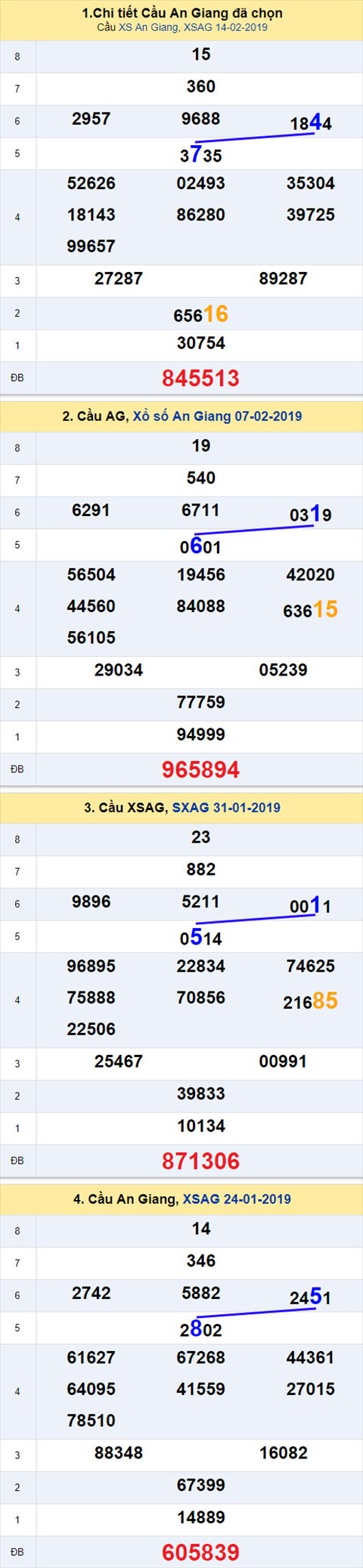Click number 29034 in second table
The width and height of the screenshot is (363, 1568).
click(x=118, y=670)
